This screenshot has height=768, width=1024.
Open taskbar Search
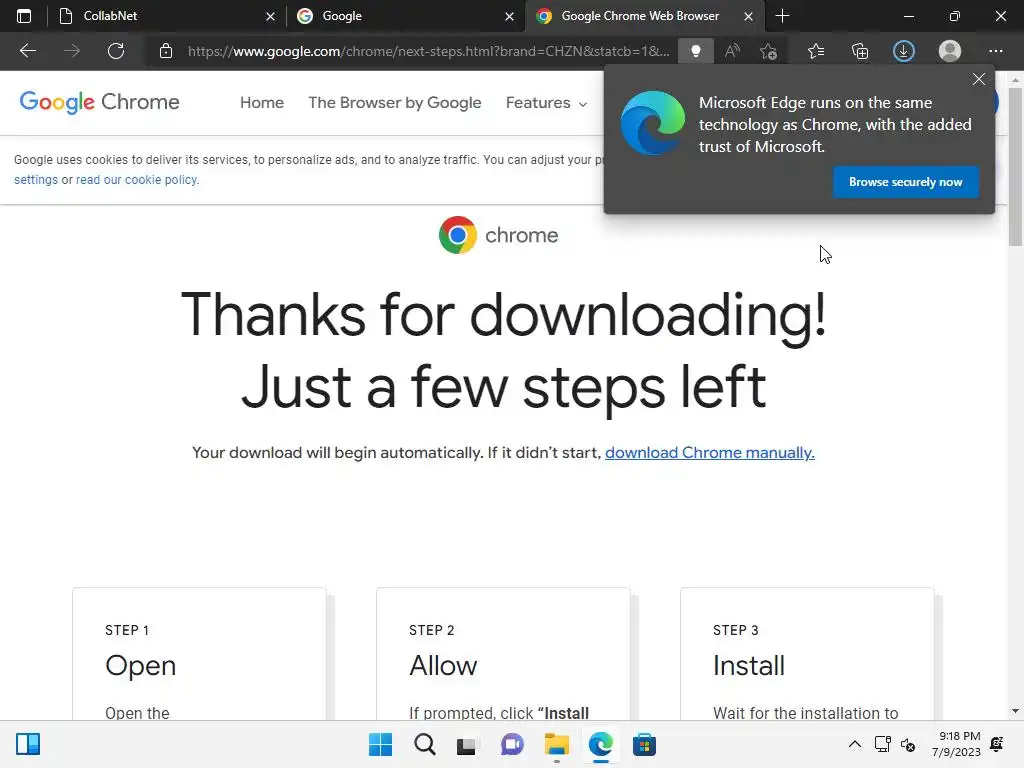[424, 744]
